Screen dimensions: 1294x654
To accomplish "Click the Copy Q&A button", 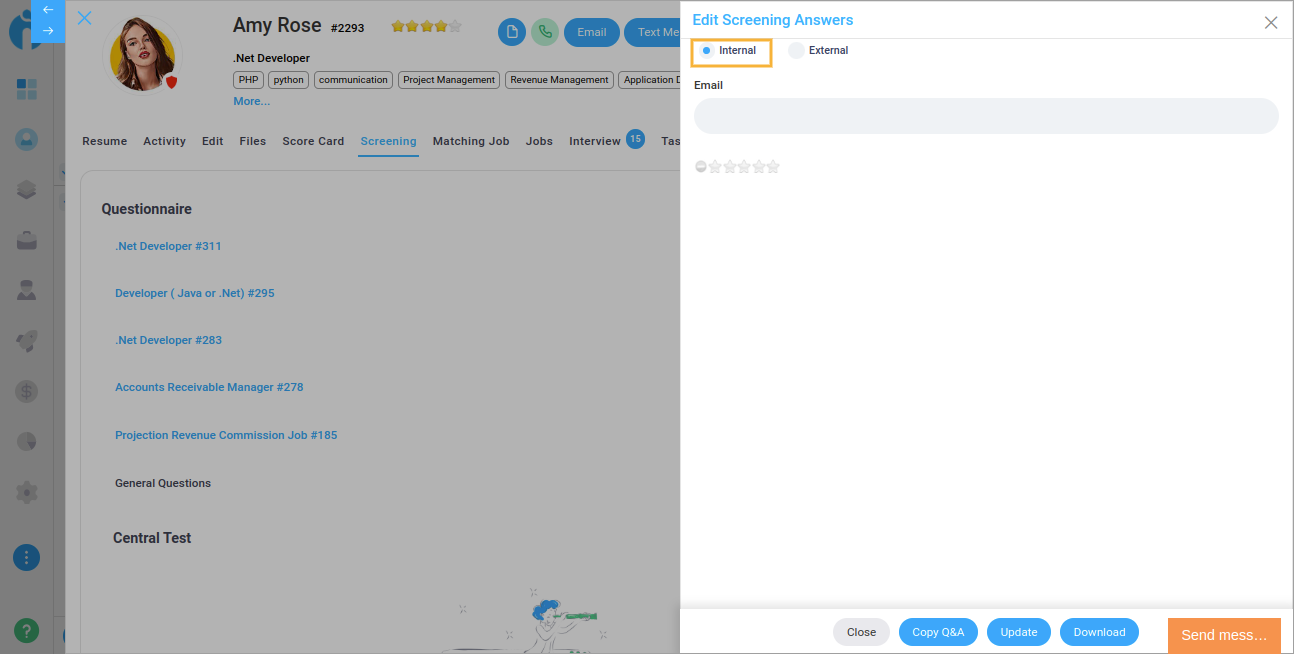I will pyautogui.click(x=938, y=632).
